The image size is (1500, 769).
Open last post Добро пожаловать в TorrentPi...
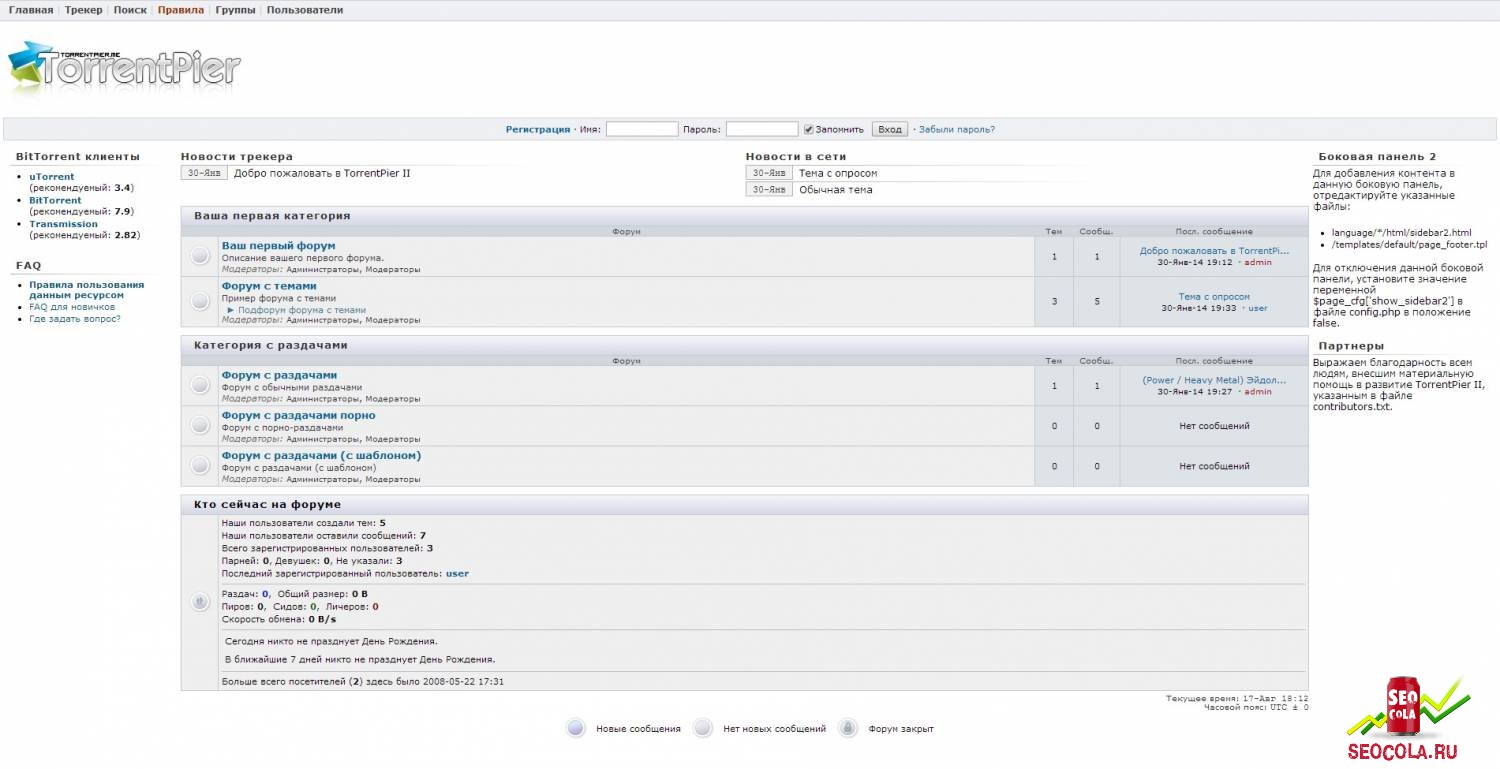(x=1214, y=251)
